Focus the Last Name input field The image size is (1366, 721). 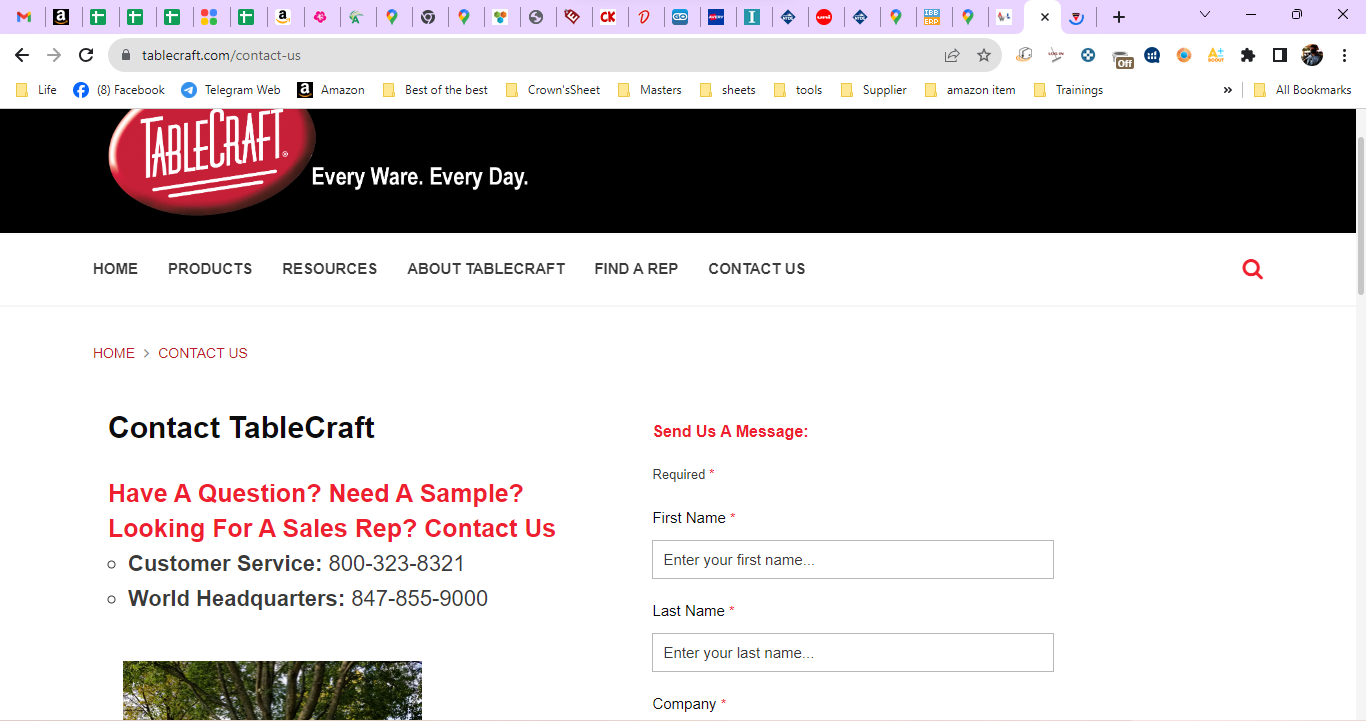tap(853, 653)
